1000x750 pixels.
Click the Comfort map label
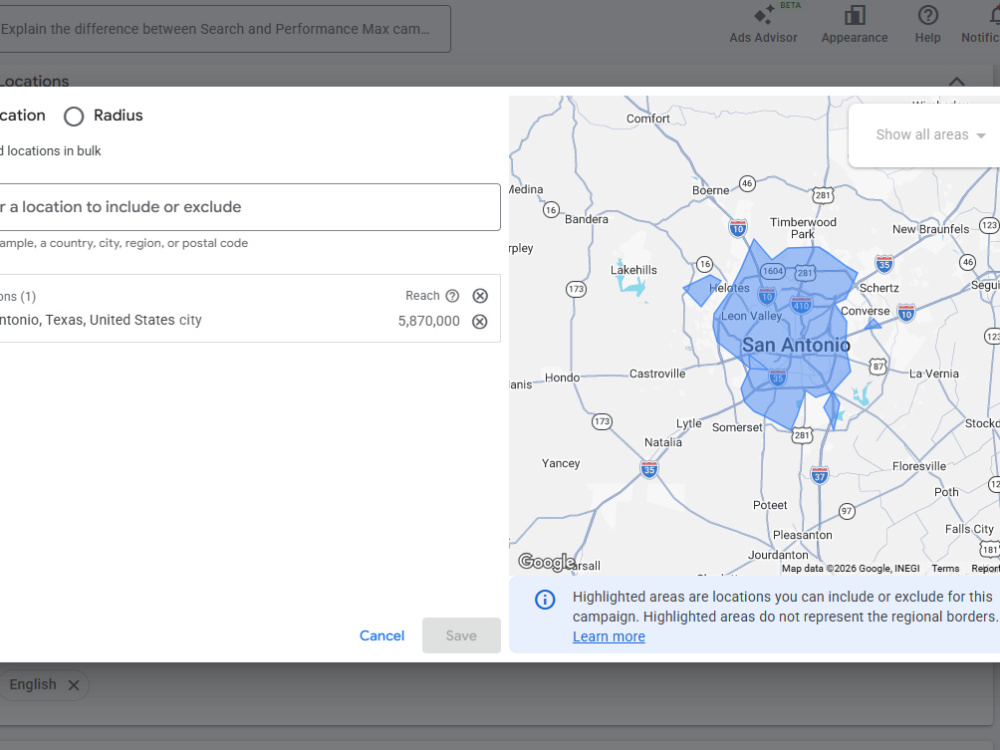648,119
